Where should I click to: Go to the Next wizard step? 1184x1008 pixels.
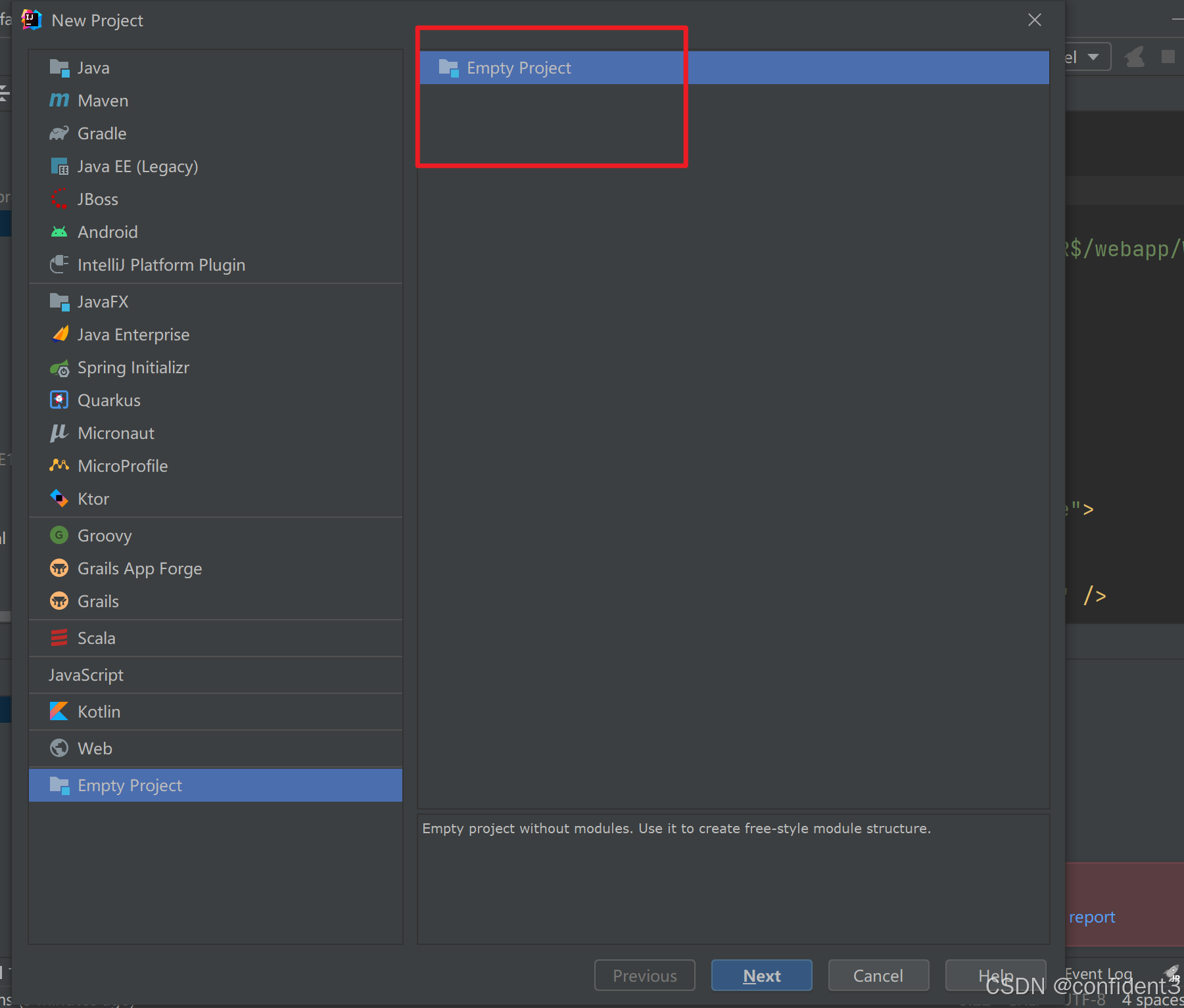point(762,975)
